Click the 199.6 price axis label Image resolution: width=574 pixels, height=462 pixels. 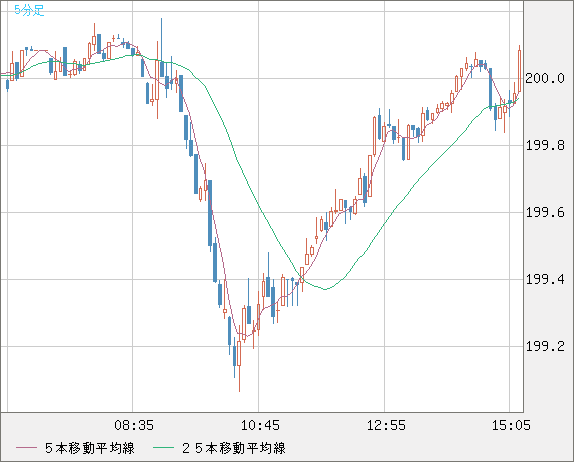click(545, 213)
